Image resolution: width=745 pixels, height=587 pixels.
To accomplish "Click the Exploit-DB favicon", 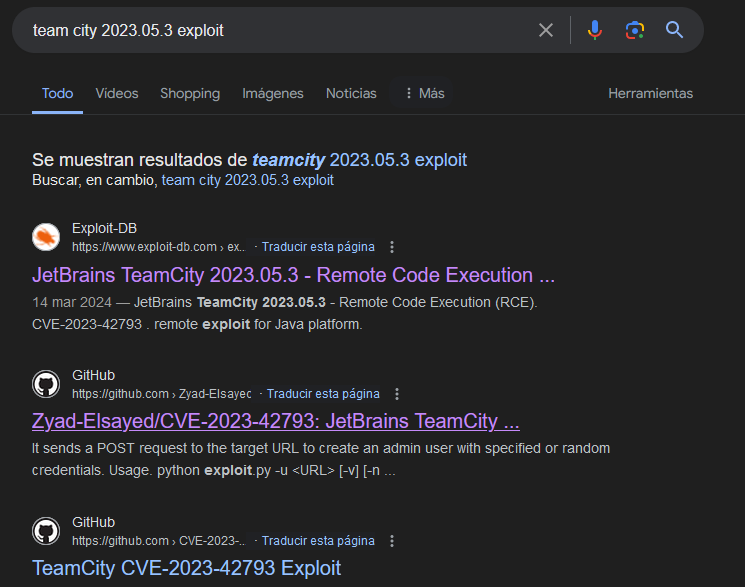I will [46, 237].
